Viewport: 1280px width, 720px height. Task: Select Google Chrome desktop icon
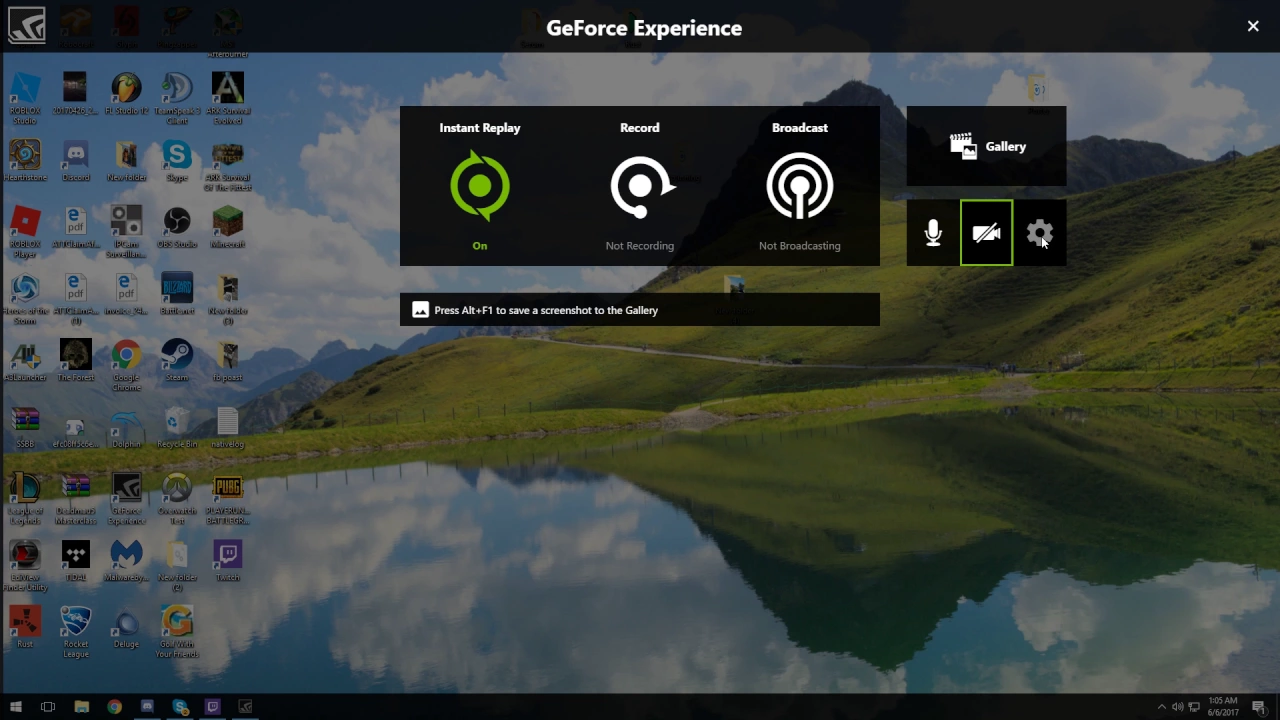pyautogui.click(x=126, y=365)
